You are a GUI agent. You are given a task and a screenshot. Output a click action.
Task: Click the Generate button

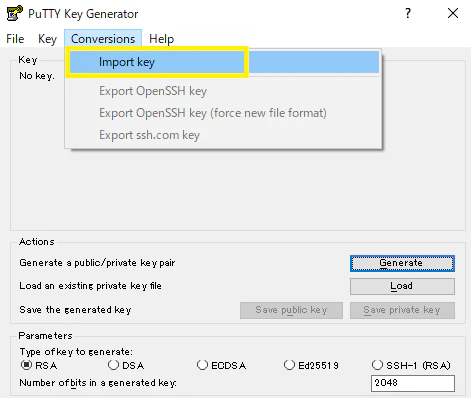pos(402,263)
